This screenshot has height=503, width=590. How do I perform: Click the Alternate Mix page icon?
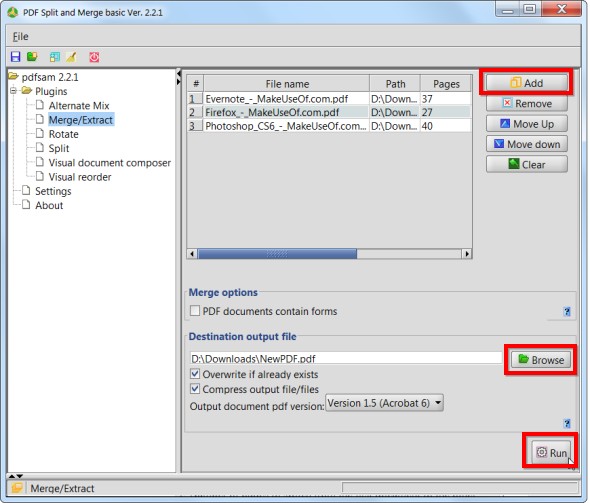pos(40,105)
